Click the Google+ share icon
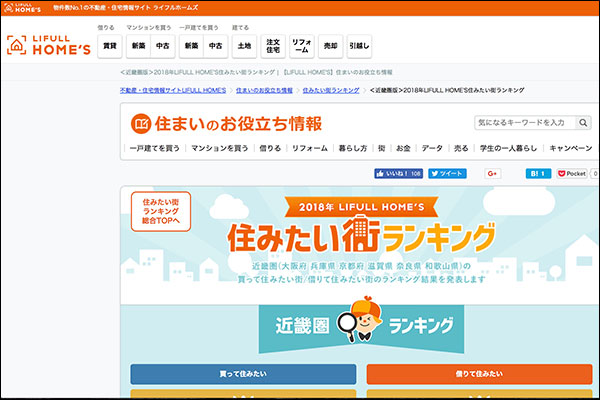 coord(492,173)
